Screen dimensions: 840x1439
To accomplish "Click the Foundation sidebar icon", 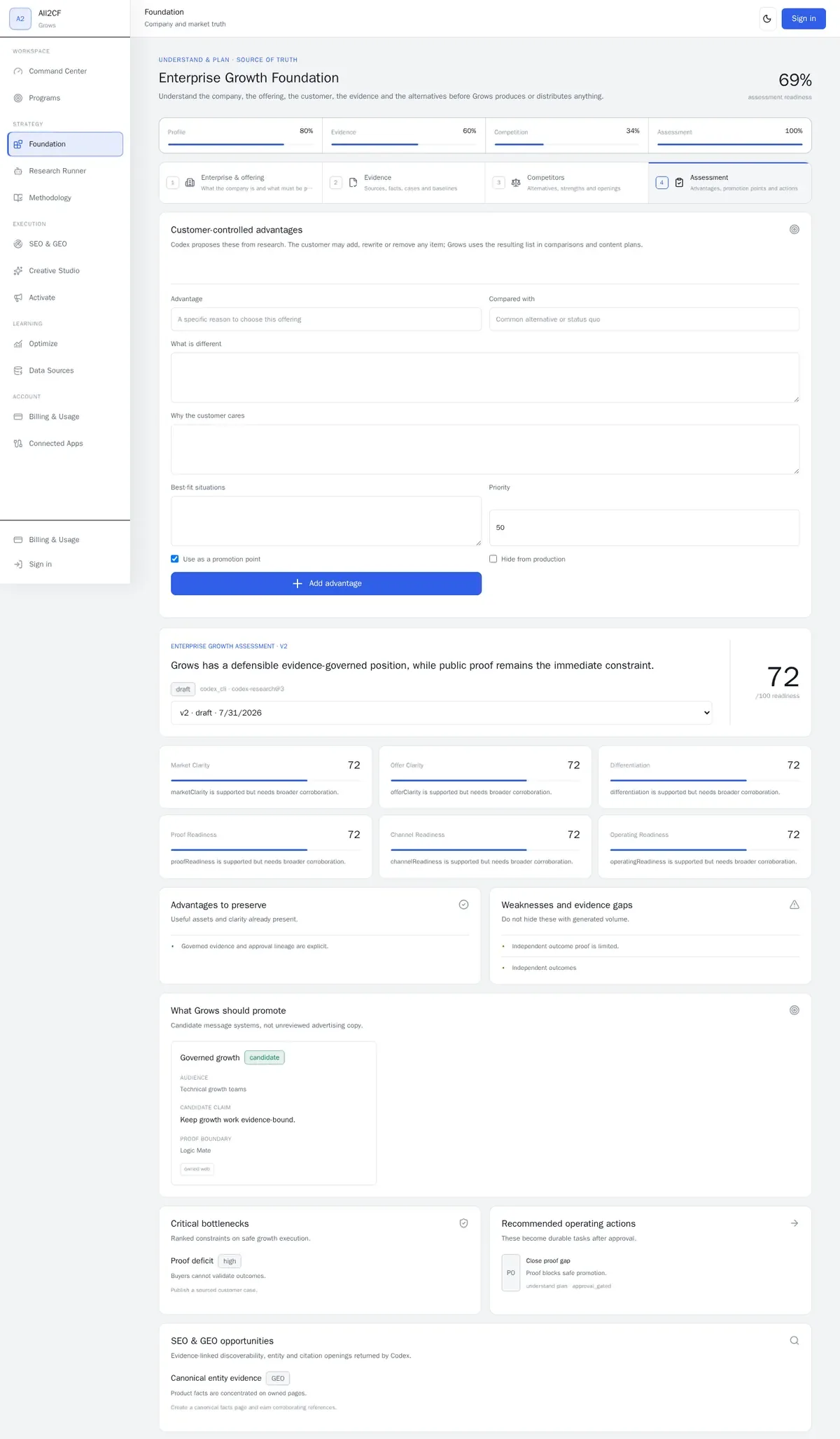I will (x=18, y=144).
